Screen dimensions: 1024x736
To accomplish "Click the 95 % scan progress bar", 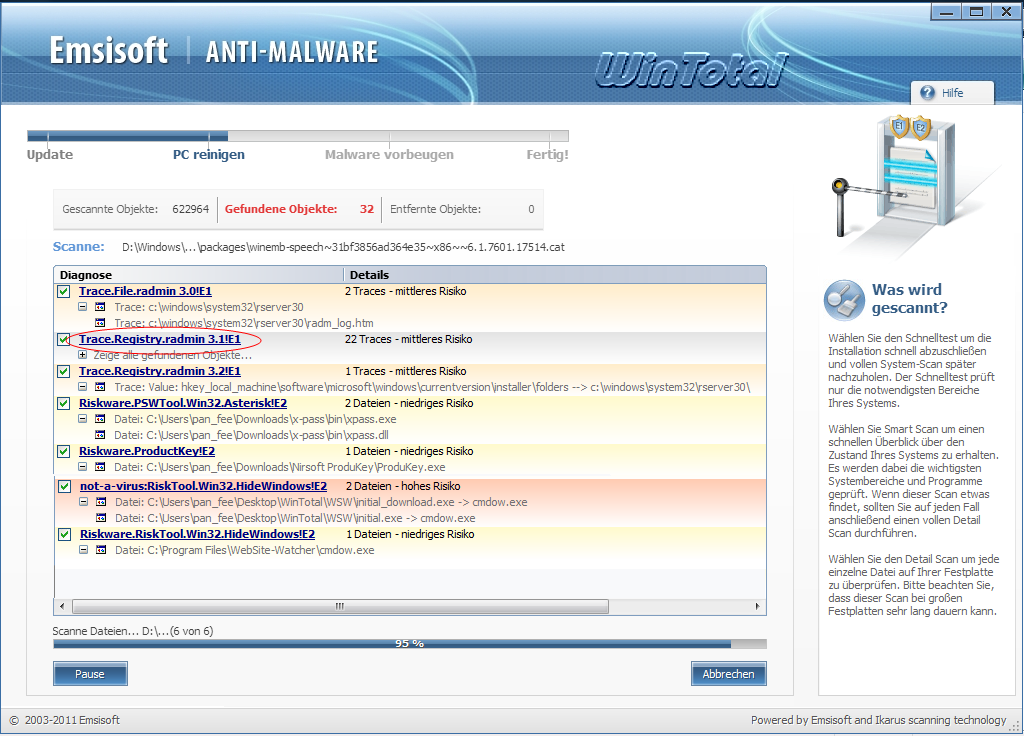I will pos(409,644).
